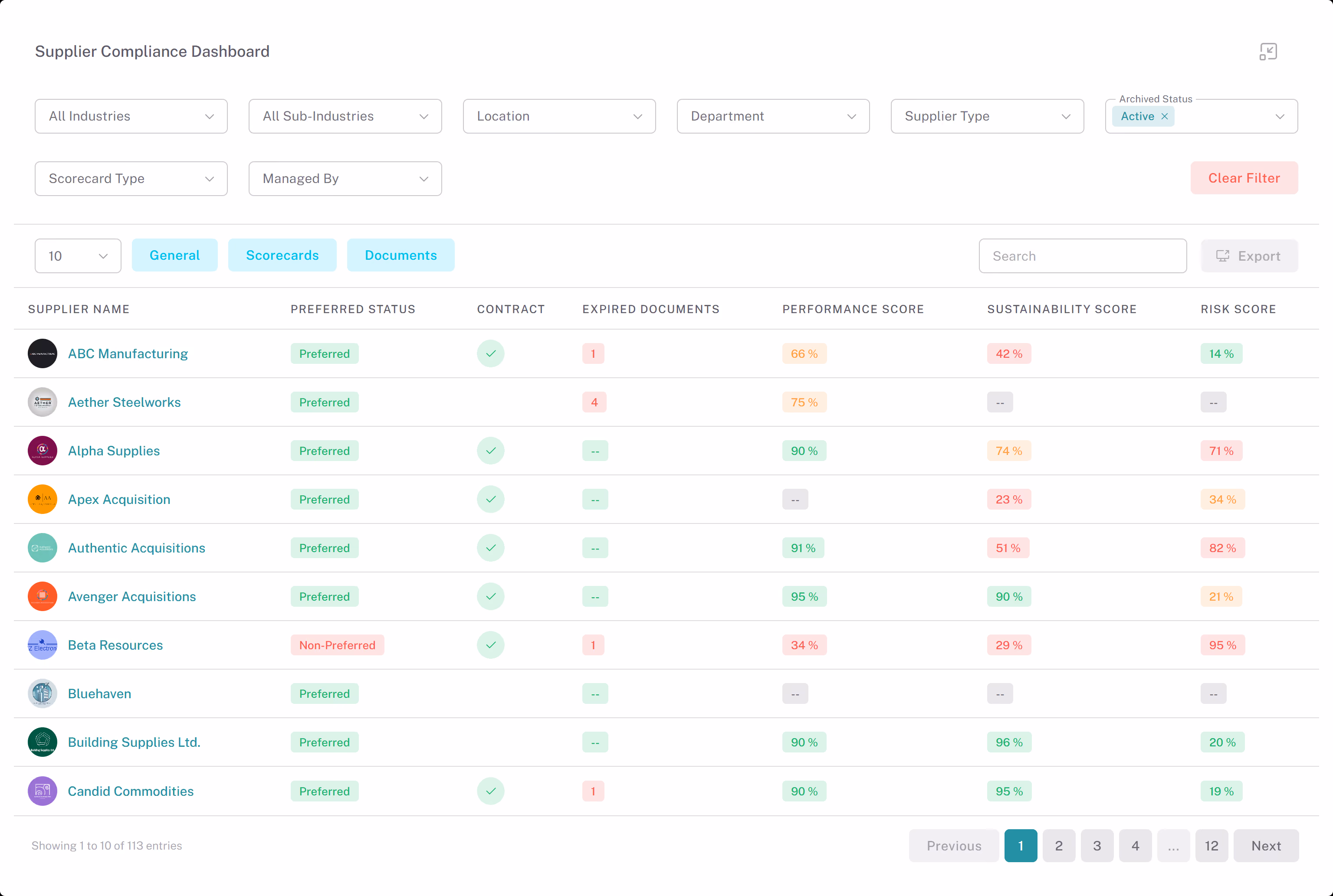Click Avenger Acquisitions contract checkmark icon

pyautogui.click(x=490, y=597)
